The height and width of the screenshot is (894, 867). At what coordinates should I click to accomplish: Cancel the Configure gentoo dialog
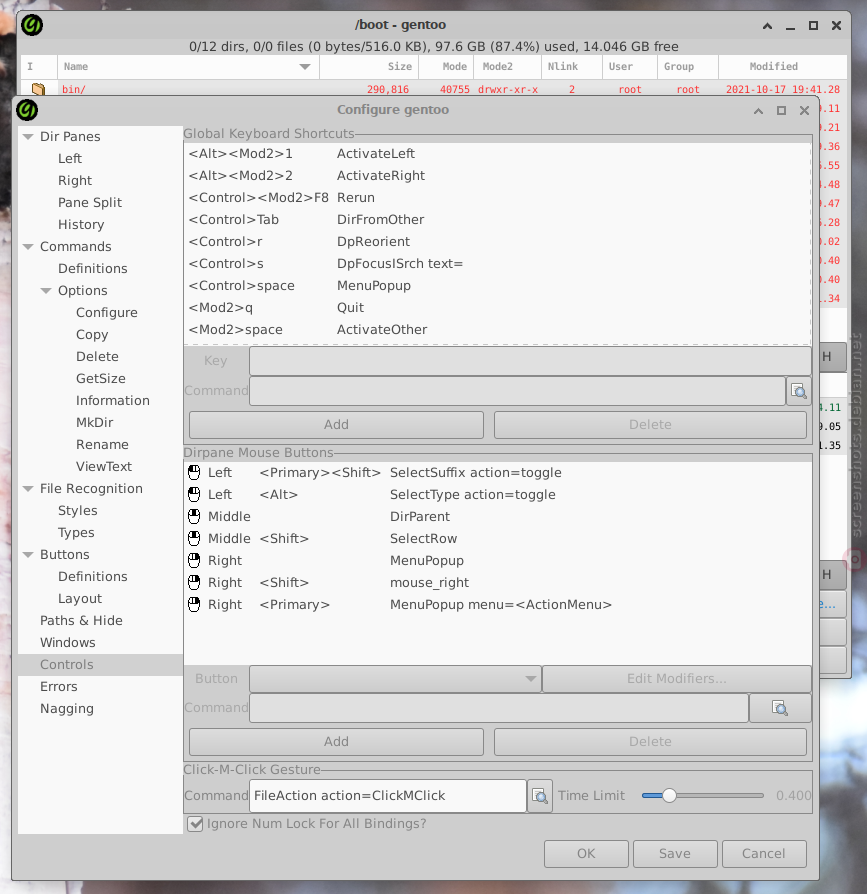click(x=764, y=854)
